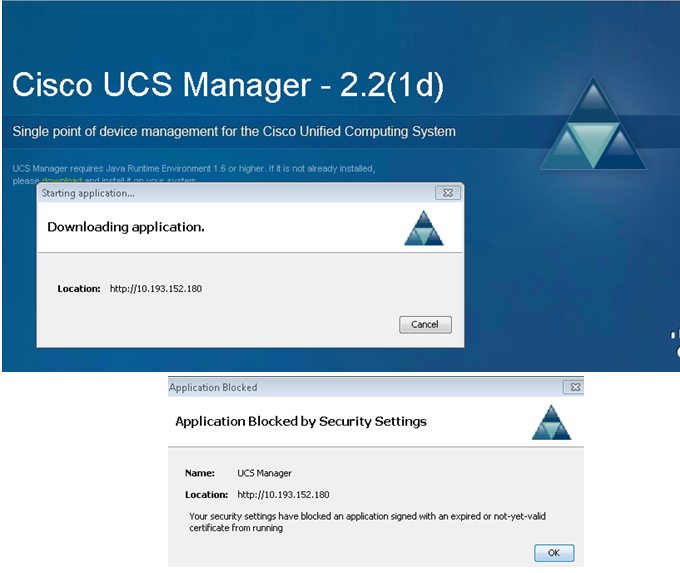Close the Starting application dialog

click(x=448, y=192)
